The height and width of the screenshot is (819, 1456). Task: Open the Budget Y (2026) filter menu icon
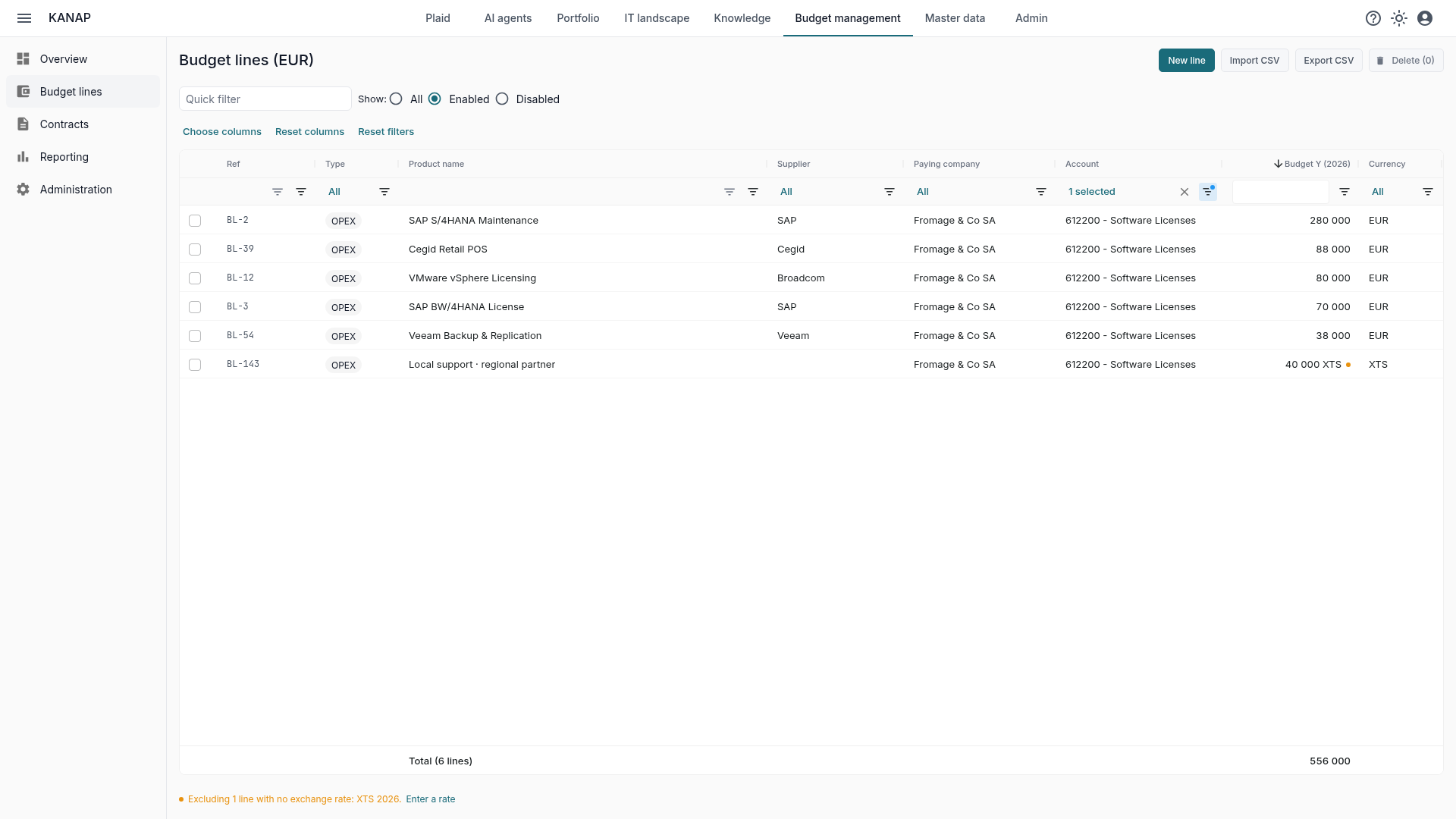point(1345,192)
